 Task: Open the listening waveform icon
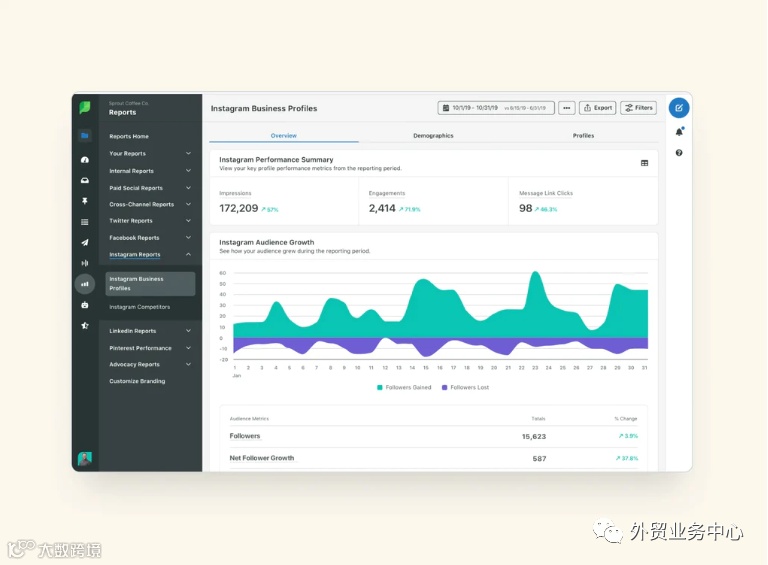(x=85, y=263)
